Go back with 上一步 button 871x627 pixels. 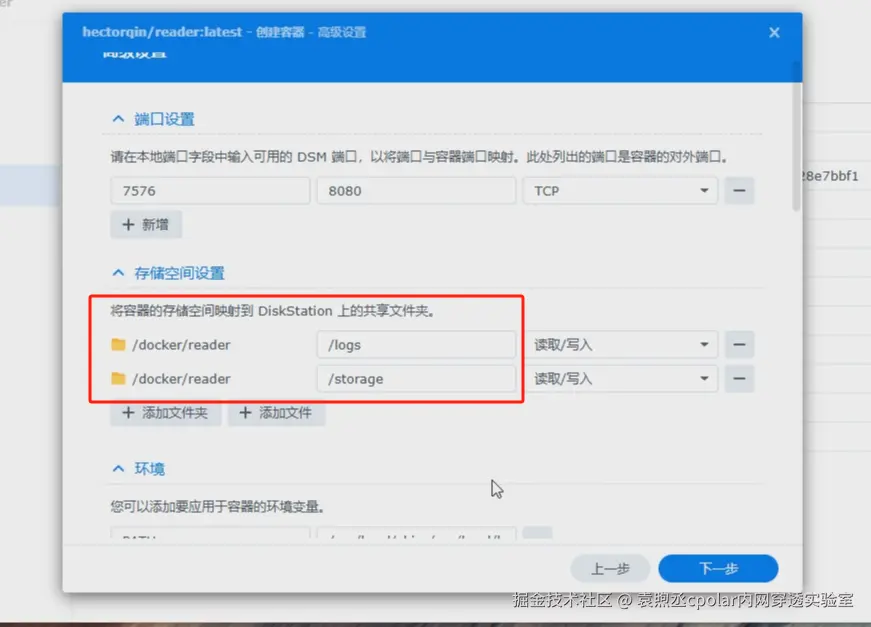(x=610, y=568)
